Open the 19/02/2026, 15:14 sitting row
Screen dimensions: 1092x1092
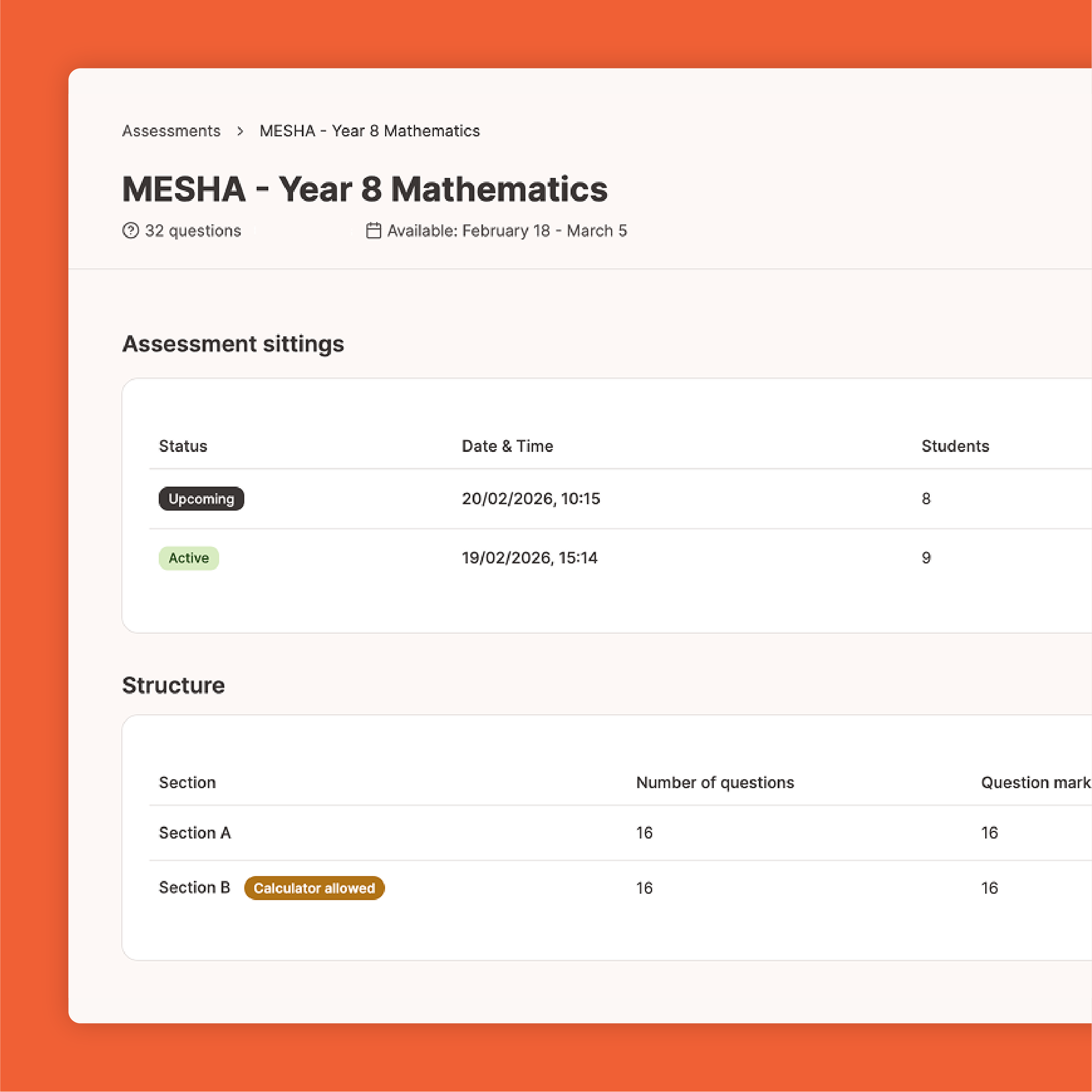coord(530,558)
